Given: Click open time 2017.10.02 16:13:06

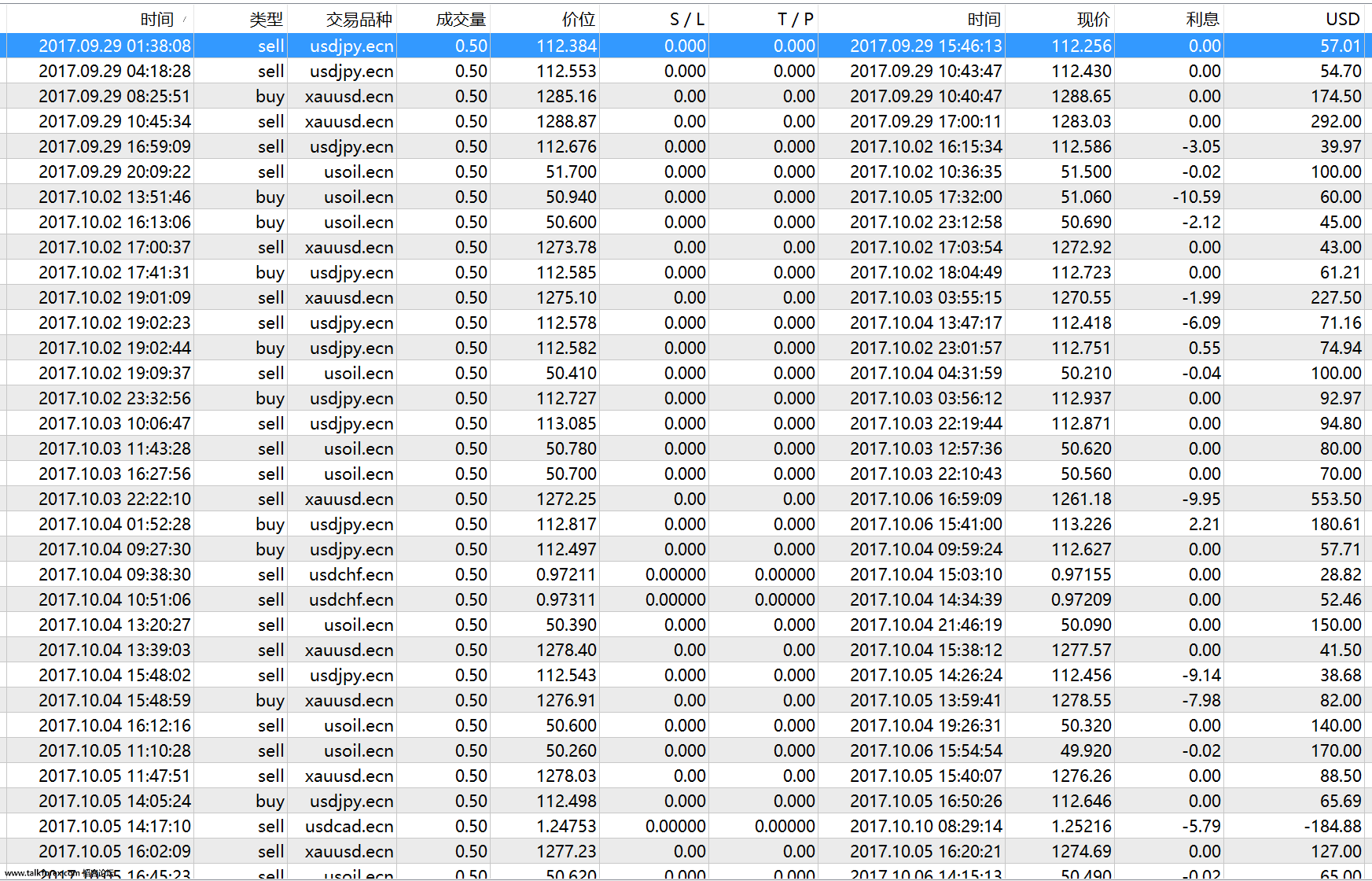Looking at the screenshot, I should tap(115, 222).
